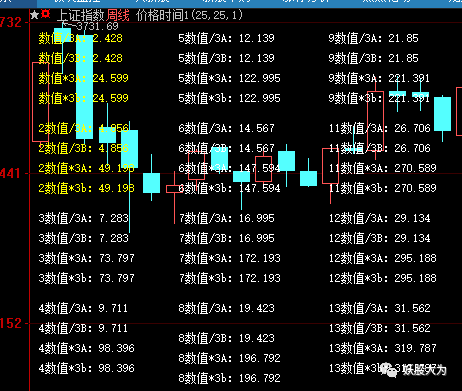The width and height of the screenshot is (462, 391).
Task: Select the 2数值/3B: 4.856 line
Action: (x=84, y=148)
